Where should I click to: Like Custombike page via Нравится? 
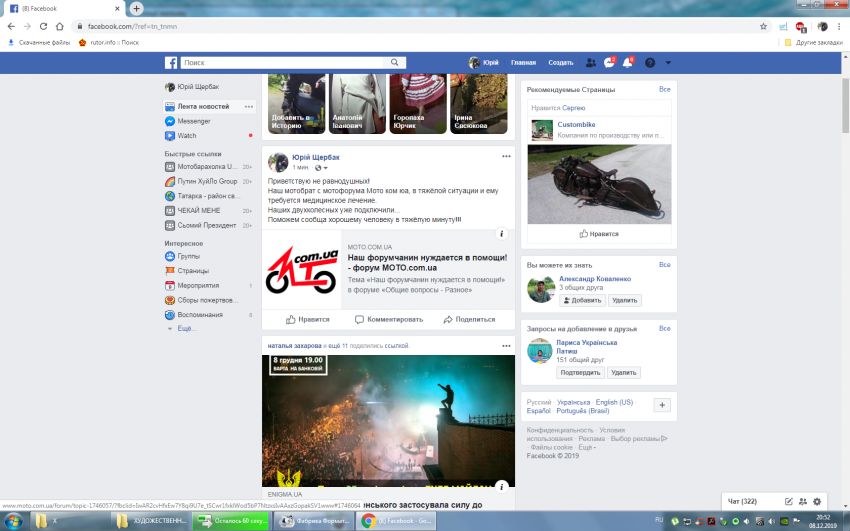click(599, 234)
